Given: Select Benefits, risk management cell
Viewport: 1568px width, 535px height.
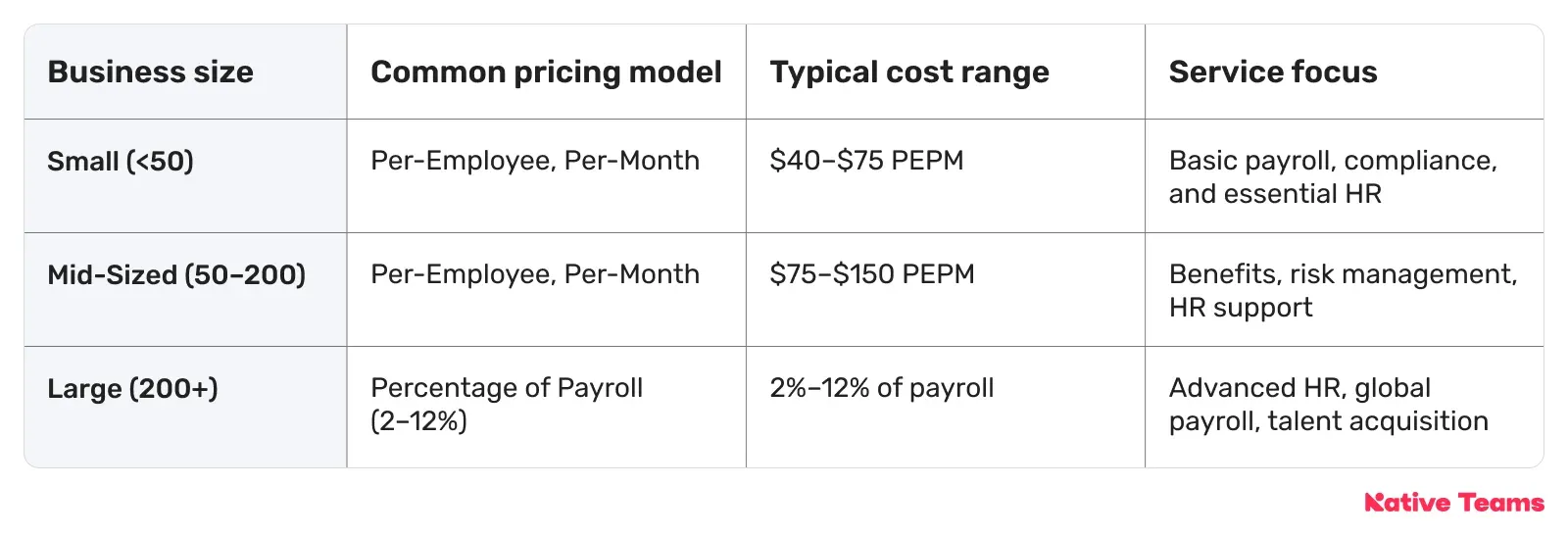Looking at the screenshot, I should [1344, 291].
